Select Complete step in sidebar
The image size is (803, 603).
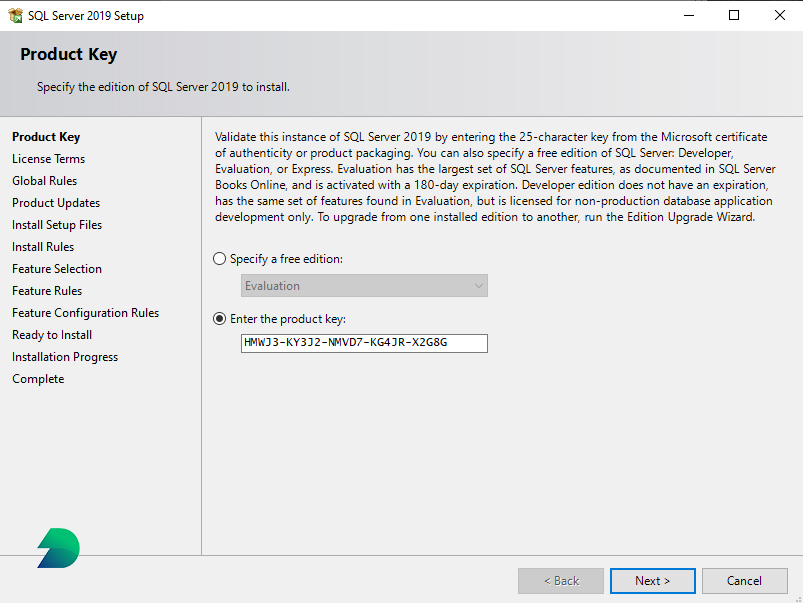pos(38,379)
